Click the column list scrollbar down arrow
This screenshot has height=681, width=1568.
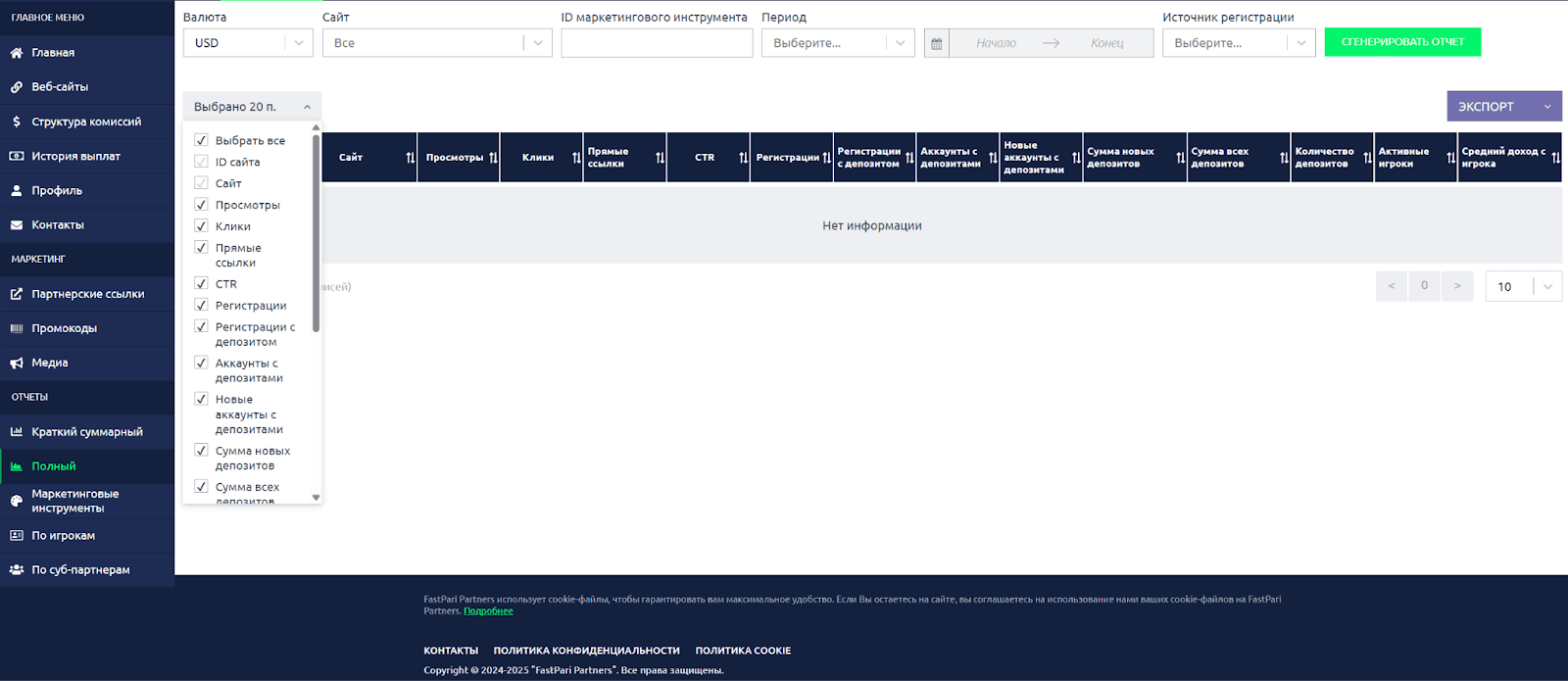click(x=316, y=498)
